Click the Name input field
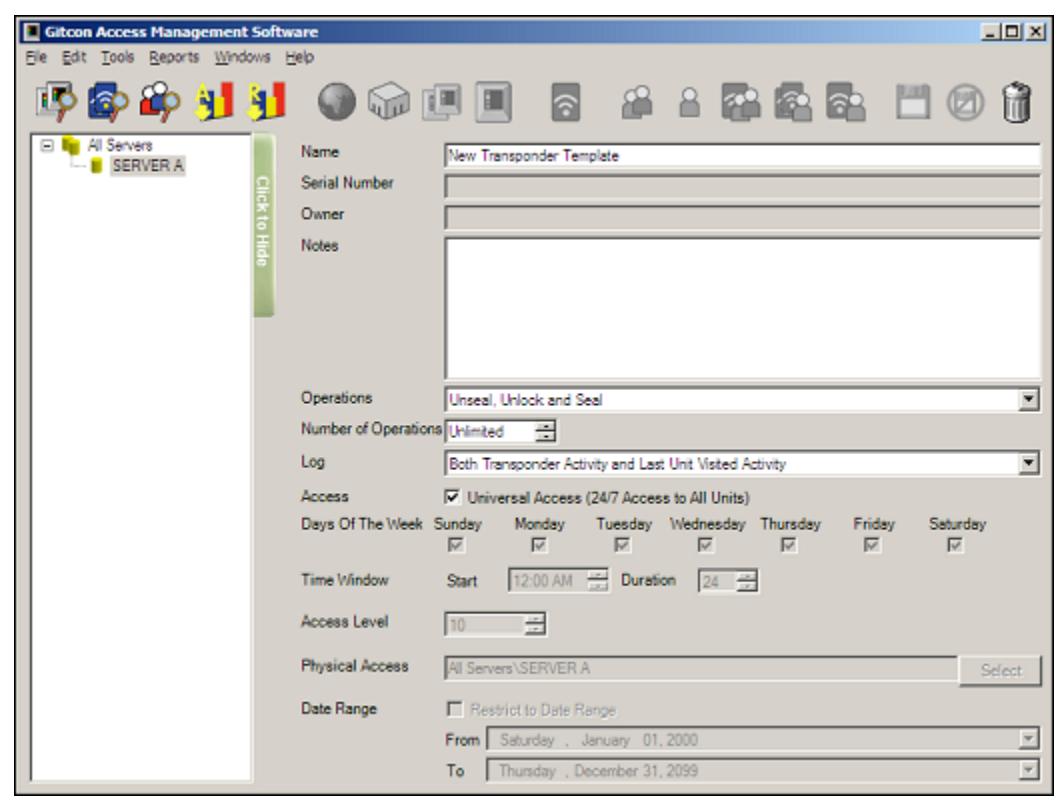Viewport: 1064px width, 802px height. click(742, 155)
